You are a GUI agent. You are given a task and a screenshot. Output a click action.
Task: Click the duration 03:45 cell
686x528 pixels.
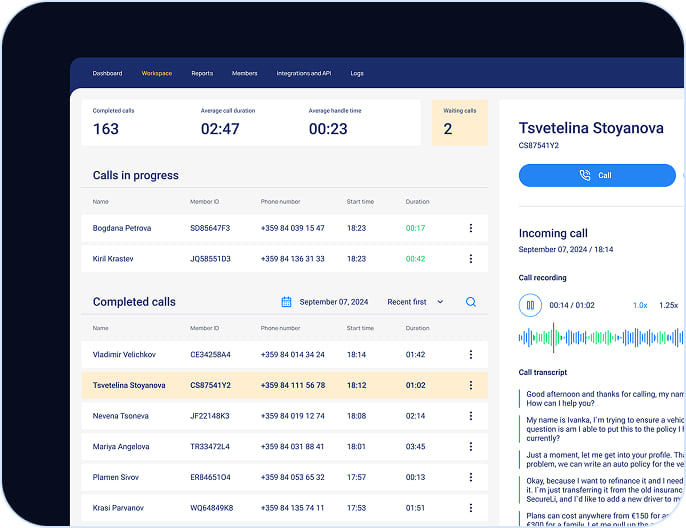coord(415,446)
